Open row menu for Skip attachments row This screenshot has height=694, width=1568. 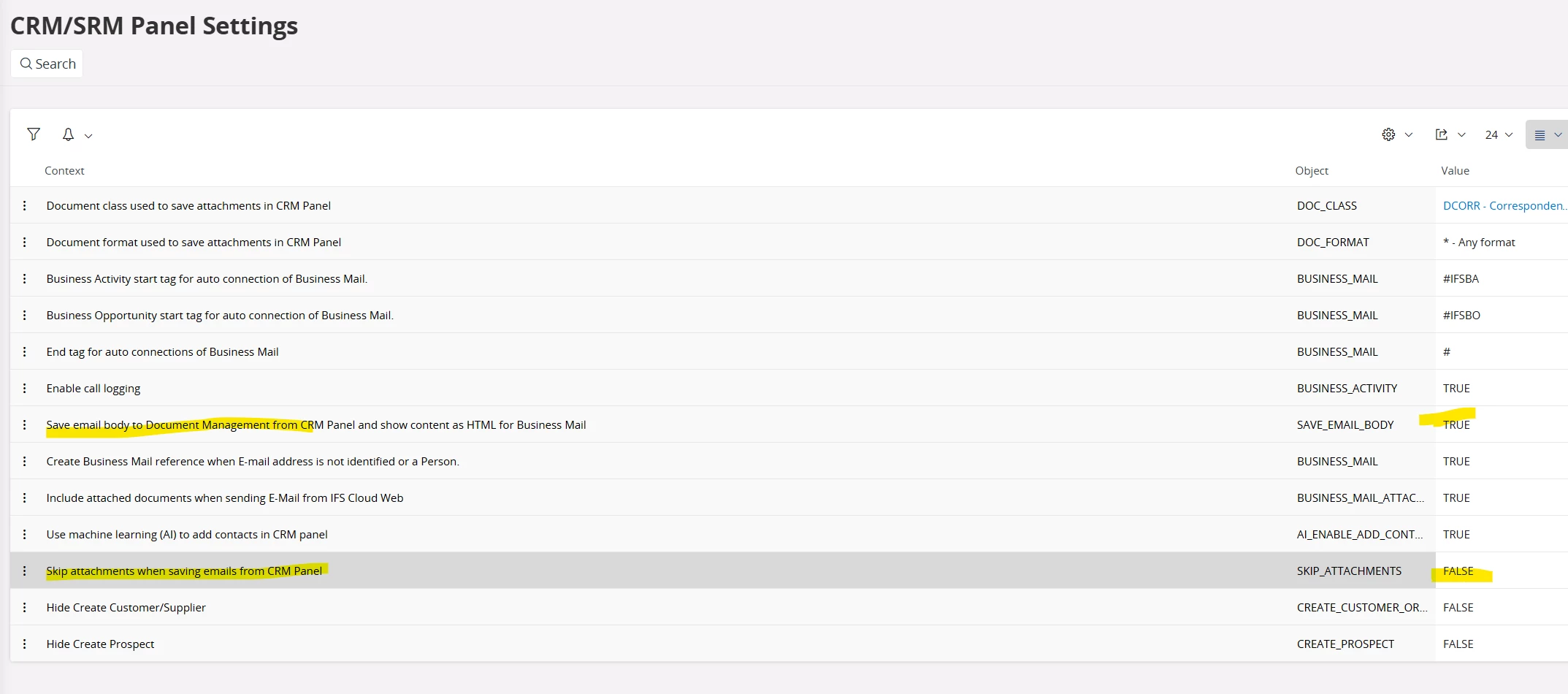coord(25,571)
